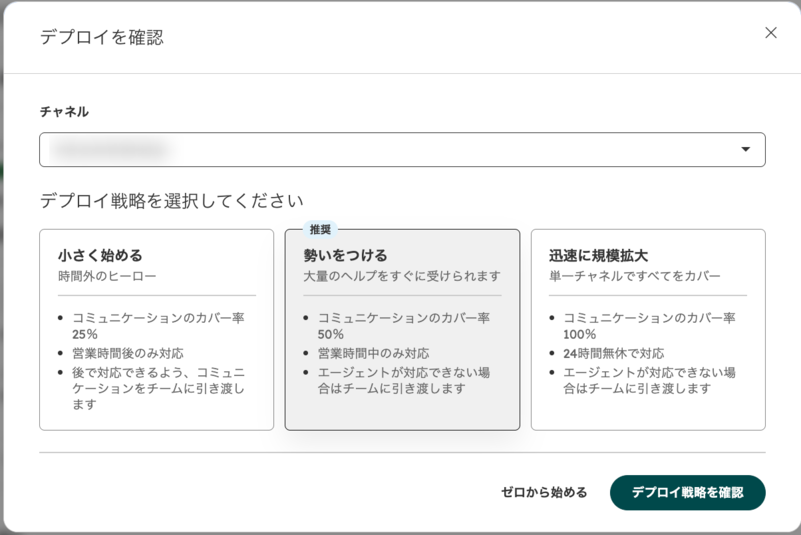Click the ゼロから始める button
Image resolution: width=801 pixels, height=535 pixels.
click(544, 493)
